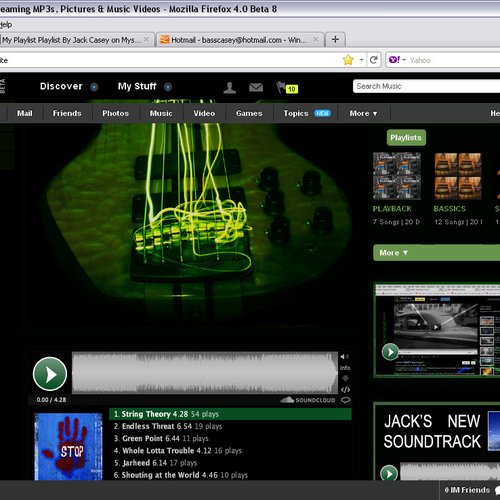Click the profile person icon
This screenshot has height=500, width=500.
tap(230, 87)
